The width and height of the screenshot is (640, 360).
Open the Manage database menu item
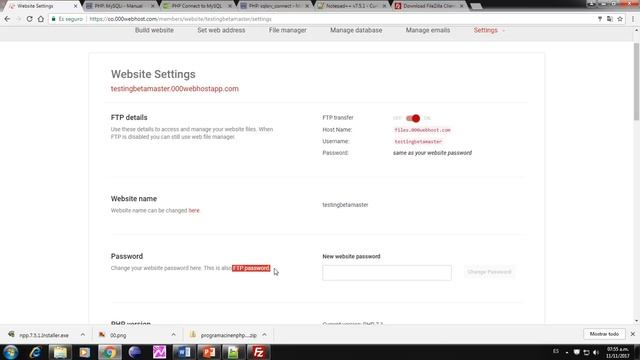356,30
